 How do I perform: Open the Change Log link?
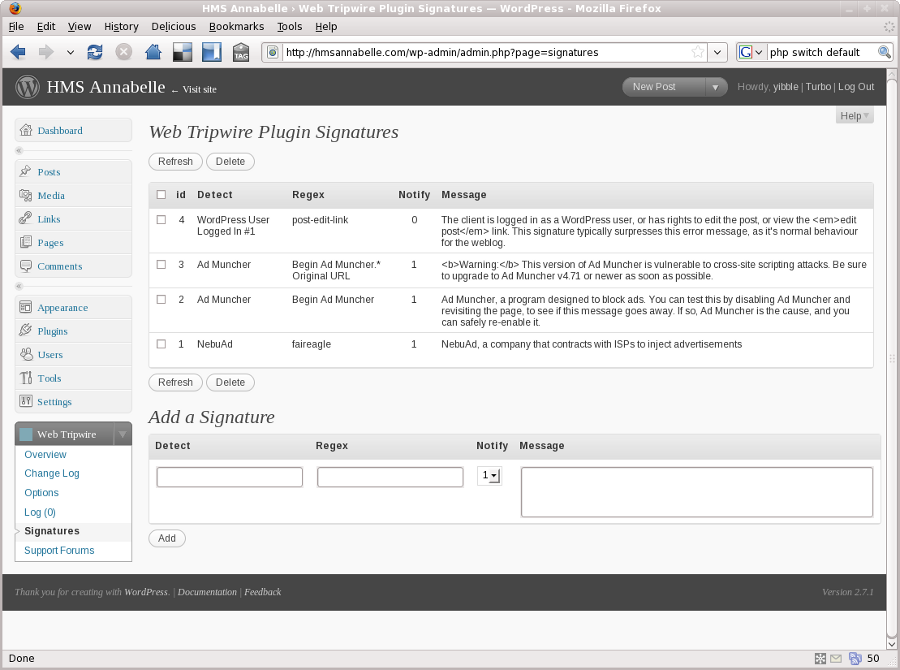52,473
